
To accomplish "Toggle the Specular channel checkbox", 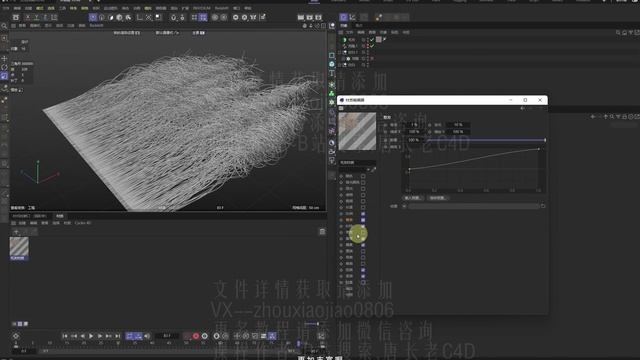I will coord(363,189).
